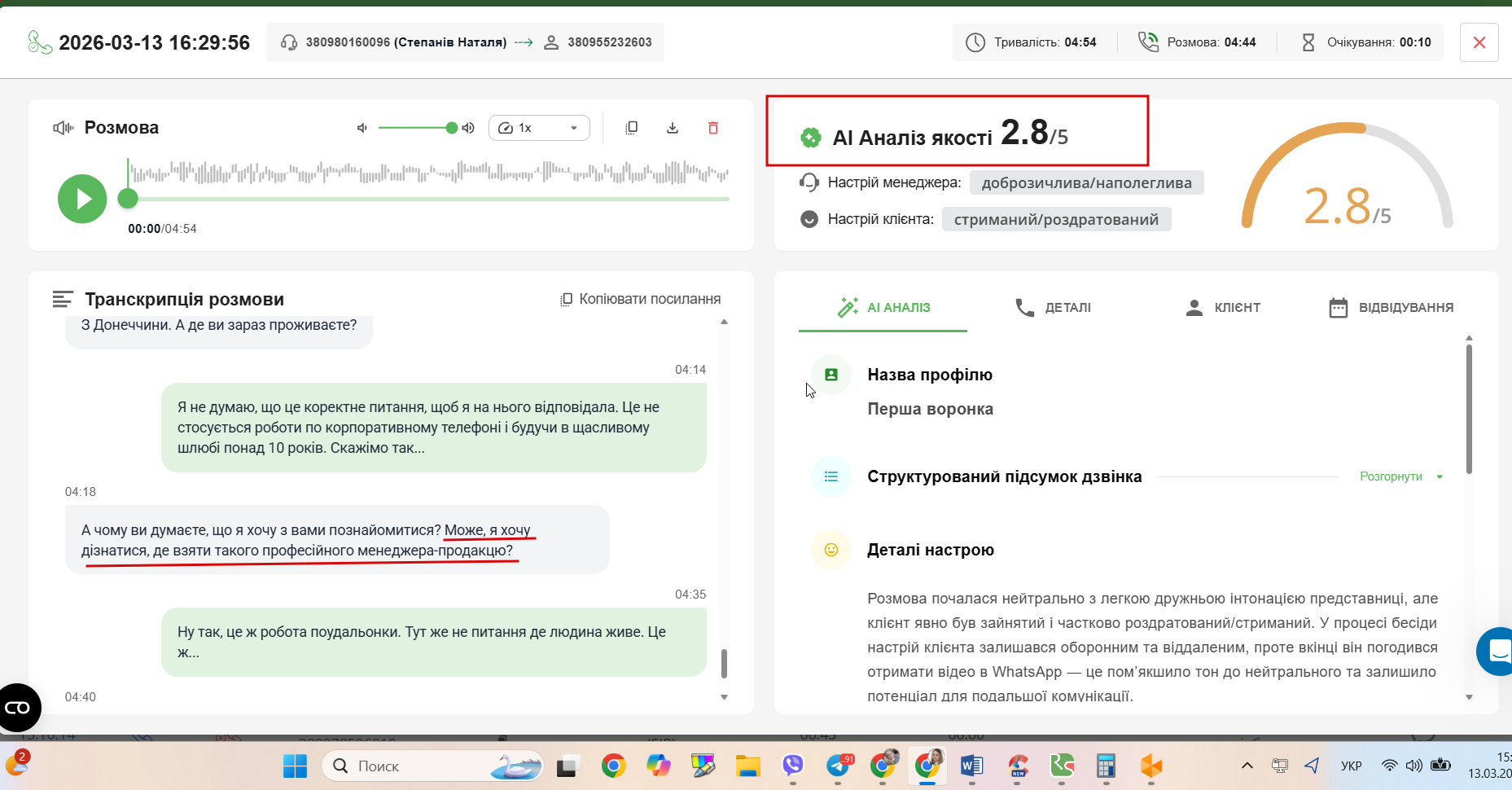Click the Транскрипція розмови menu icon
Image resolution: width=1512 pixels, height=790 pixels.
(x=63, y=300)
